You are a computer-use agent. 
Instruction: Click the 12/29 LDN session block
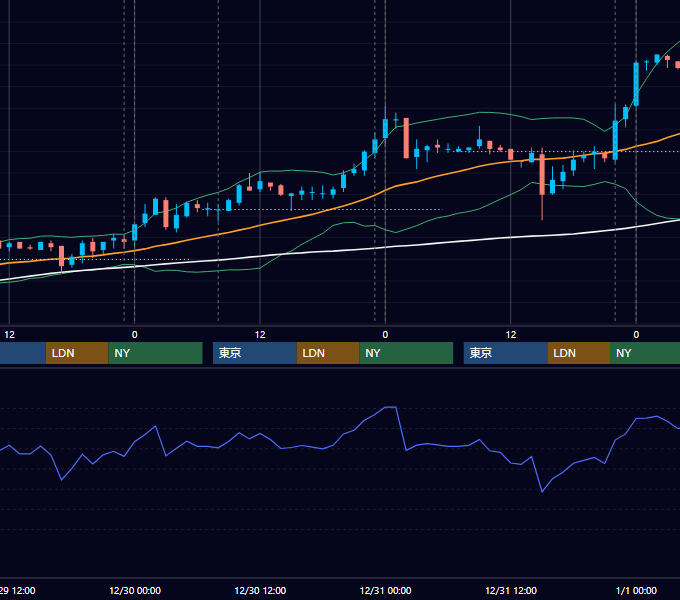(77, 353)
